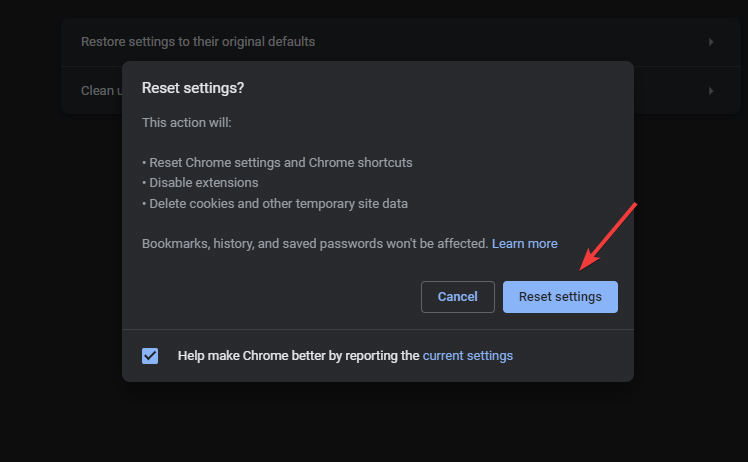Select Restore settings to their original defaults text
This screenshot has height=462, width=748.
[x=198, y=42]
